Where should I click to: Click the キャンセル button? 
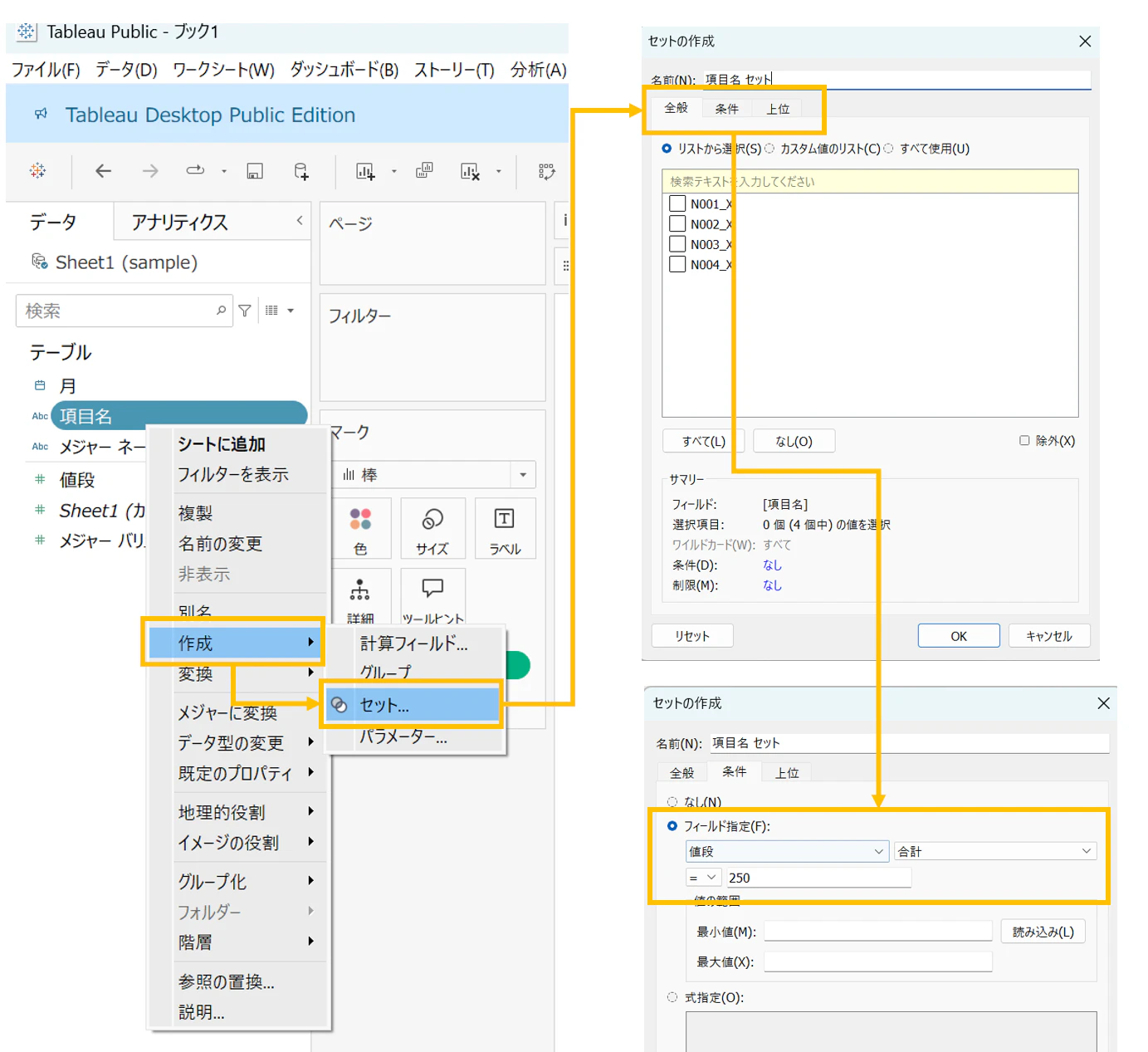[x=1049, y=636]
